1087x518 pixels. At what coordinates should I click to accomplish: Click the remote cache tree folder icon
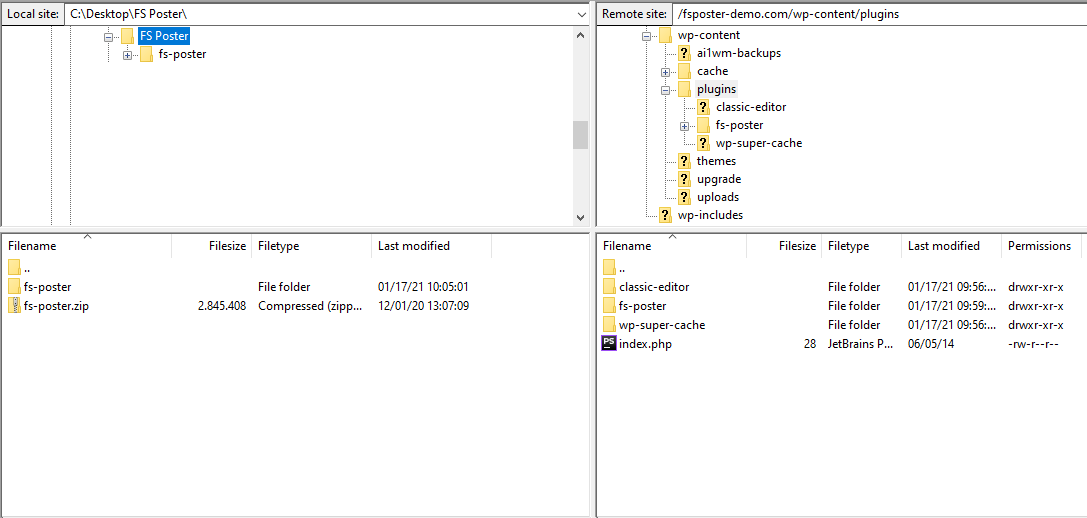point(684,71)
